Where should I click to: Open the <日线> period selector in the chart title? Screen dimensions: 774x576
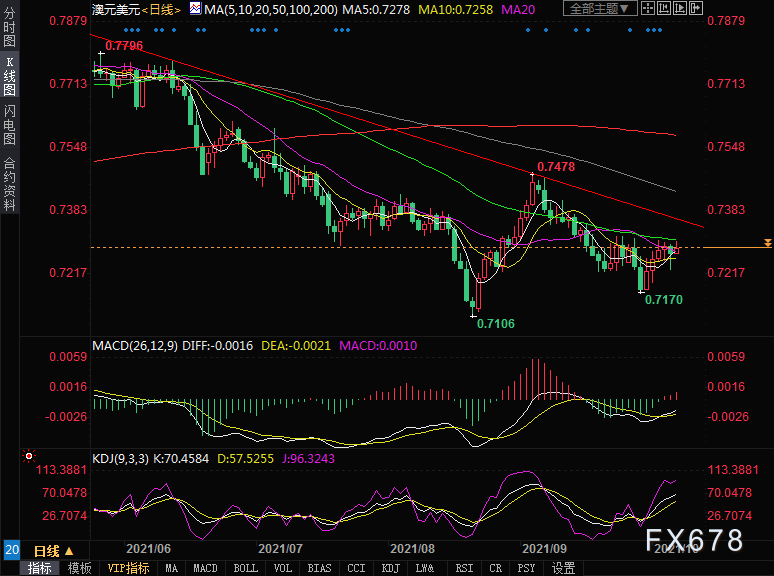160,9
